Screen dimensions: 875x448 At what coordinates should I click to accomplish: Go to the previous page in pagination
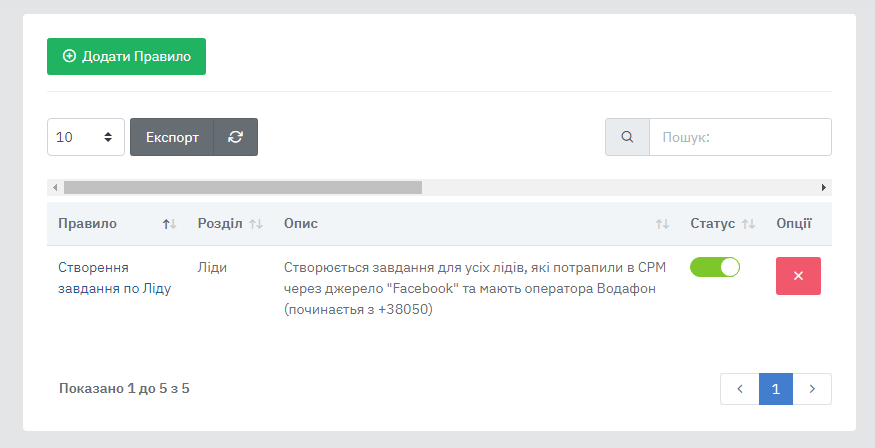click(739, 389)
